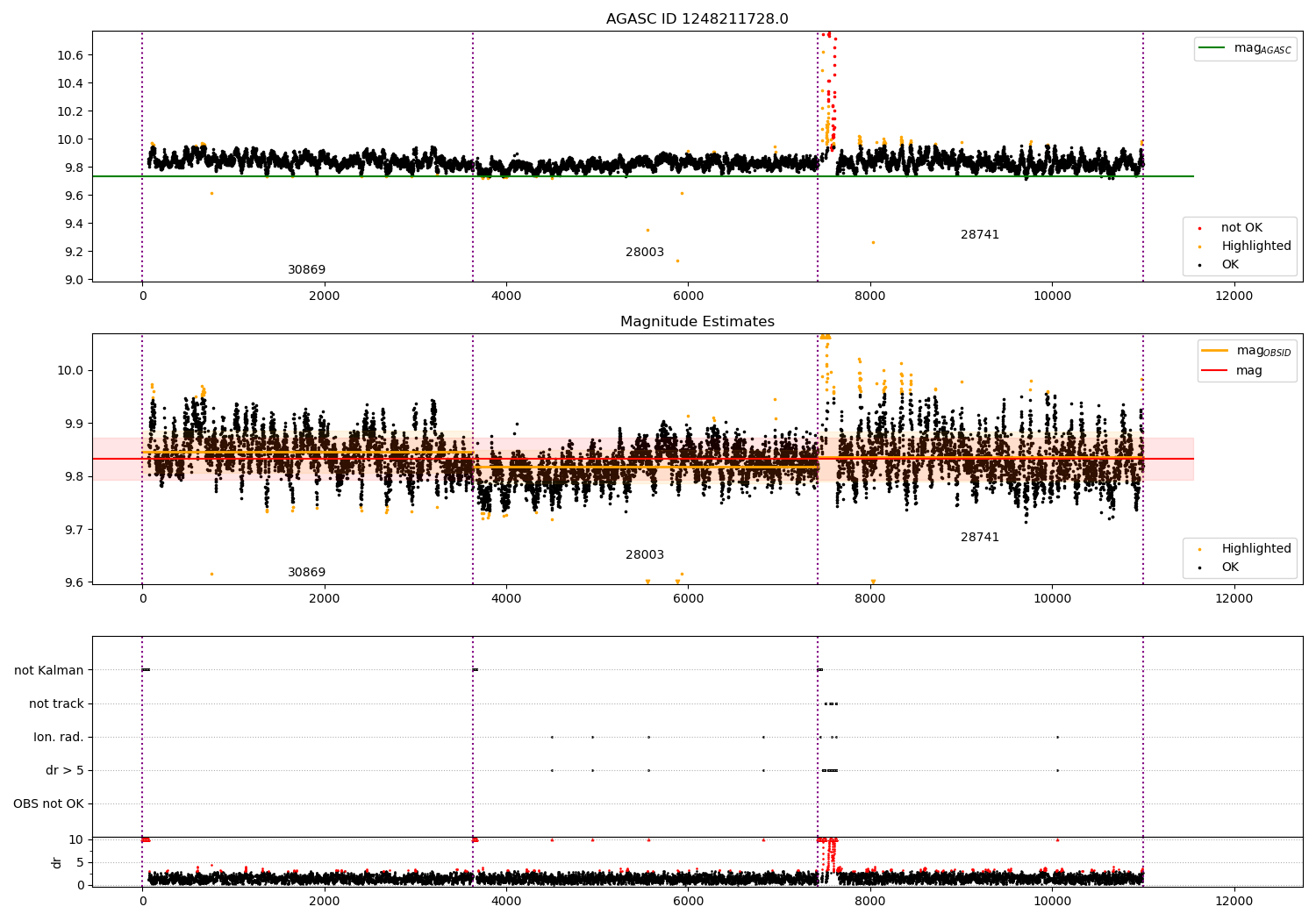Screen dimensions: 1316x921
Task: Select the 'Magnitude Estimates' plot title
Action: pyautogui.click(x=697, y=322)
